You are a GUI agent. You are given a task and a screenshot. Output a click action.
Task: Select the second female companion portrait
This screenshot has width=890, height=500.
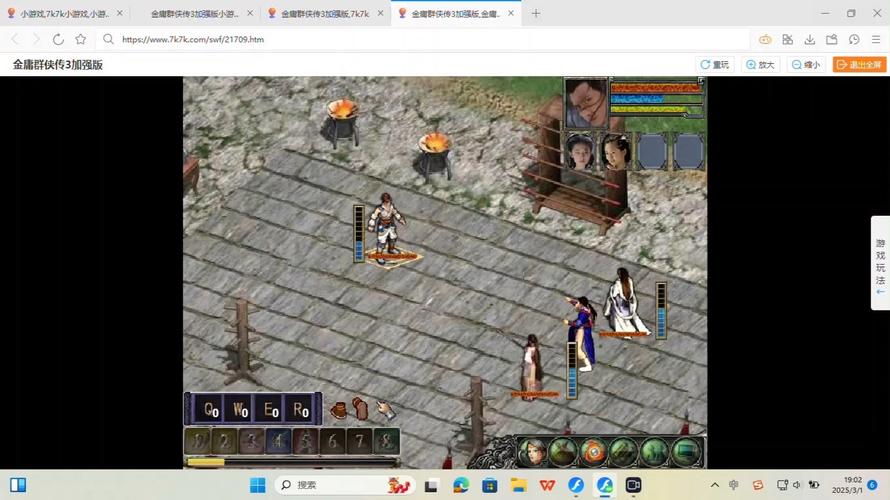click(x=616, y=152)
